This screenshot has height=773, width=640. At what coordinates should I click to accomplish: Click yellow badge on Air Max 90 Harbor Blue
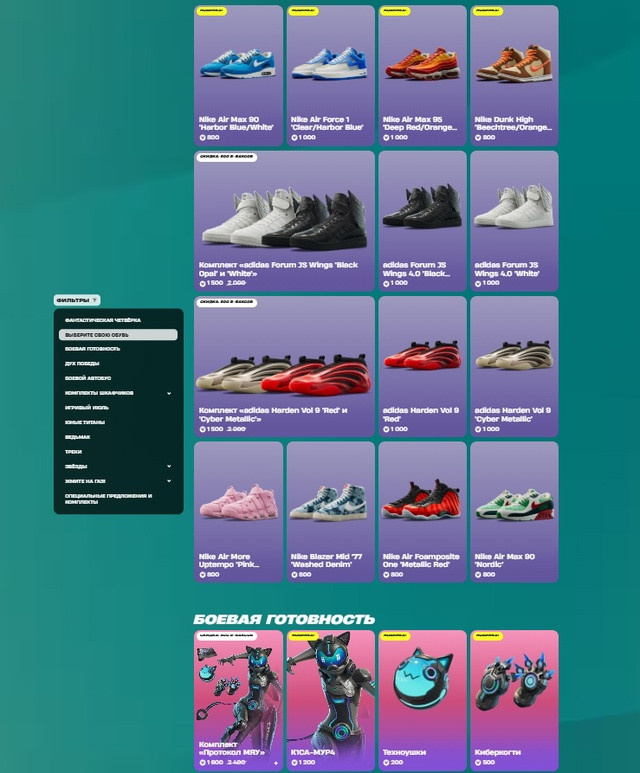212,11
